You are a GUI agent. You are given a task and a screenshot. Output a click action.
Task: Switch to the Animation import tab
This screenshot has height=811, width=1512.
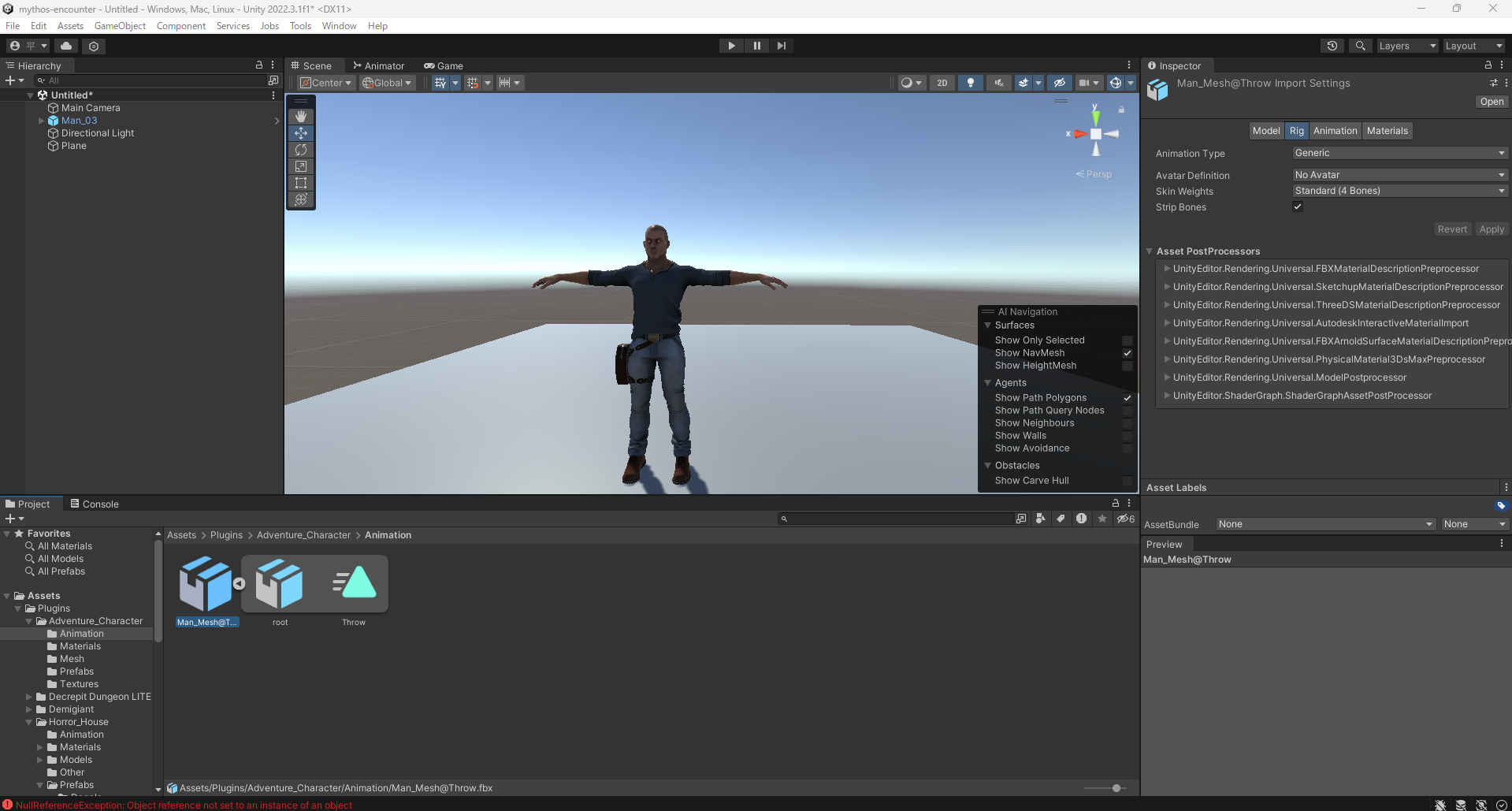point(1335,131)
